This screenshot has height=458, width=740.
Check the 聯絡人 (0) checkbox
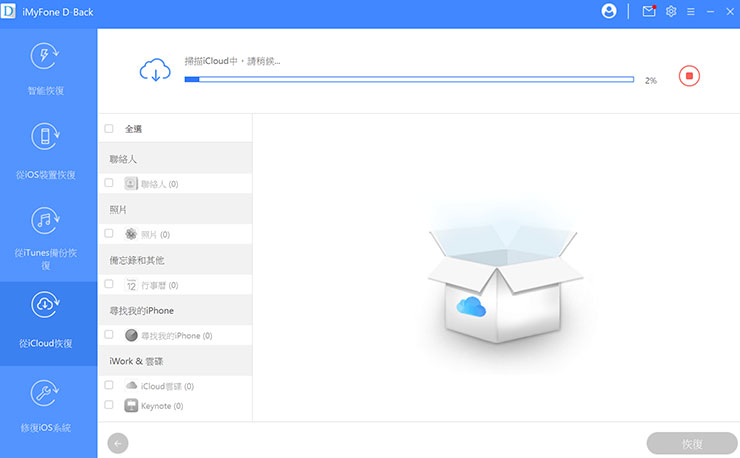[109, 184]
